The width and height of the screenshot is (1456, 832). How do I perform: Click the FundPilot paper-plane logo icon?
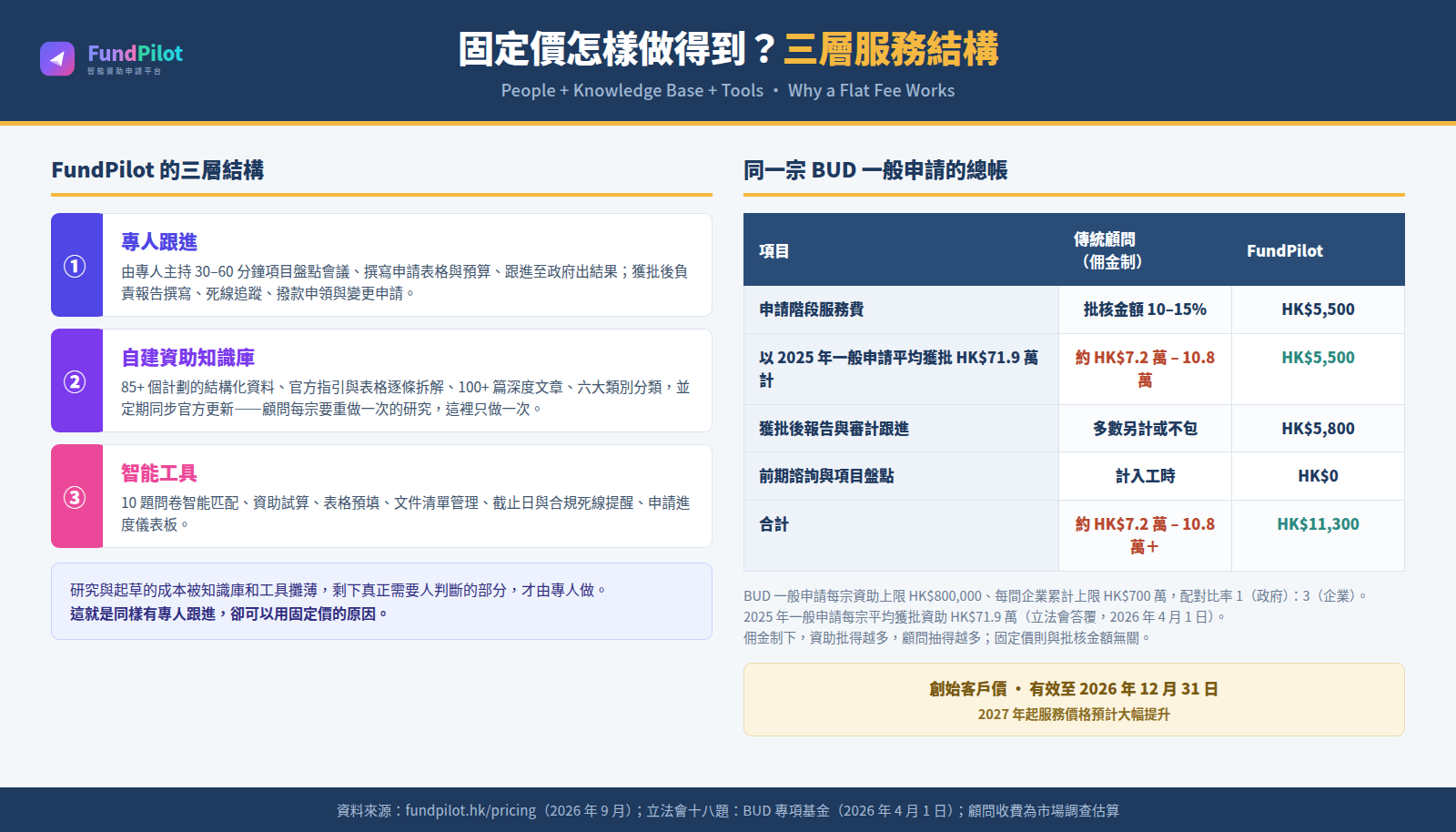coord(57,58)
